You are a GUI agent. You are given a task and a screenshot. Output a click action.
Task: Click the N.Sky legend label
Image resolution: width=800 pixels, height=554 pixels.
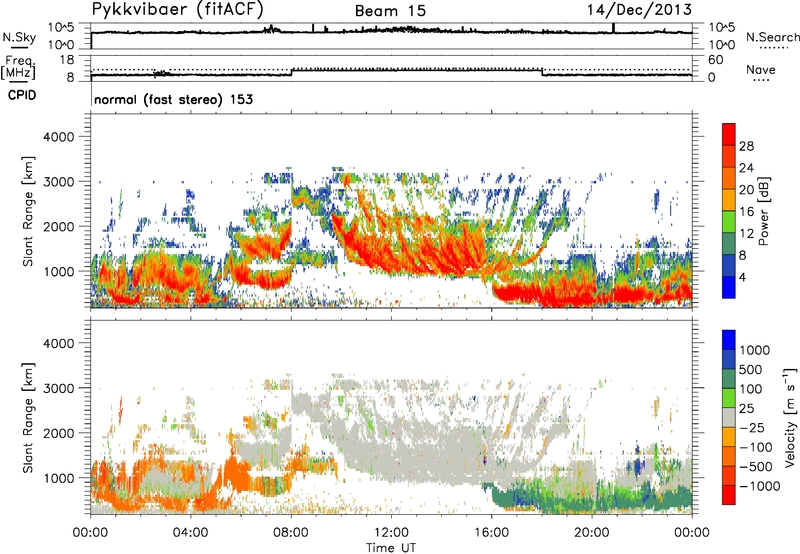[x=19, y=37]
